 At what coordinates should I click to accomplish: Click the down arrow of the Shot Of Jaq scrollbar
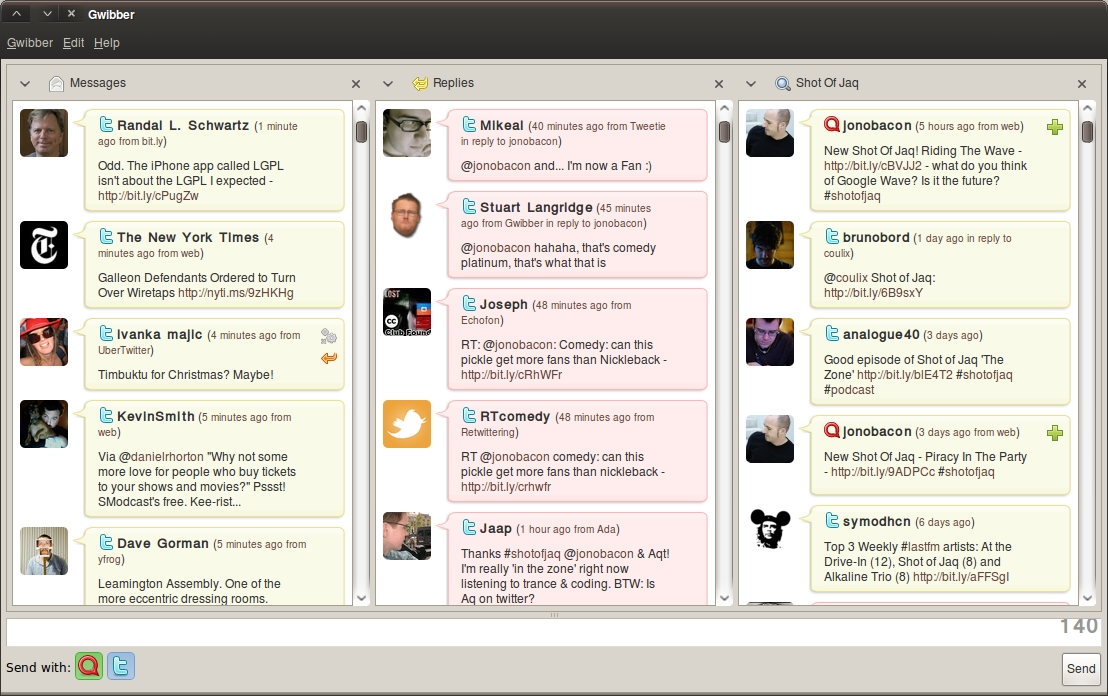coord(1088,598)
